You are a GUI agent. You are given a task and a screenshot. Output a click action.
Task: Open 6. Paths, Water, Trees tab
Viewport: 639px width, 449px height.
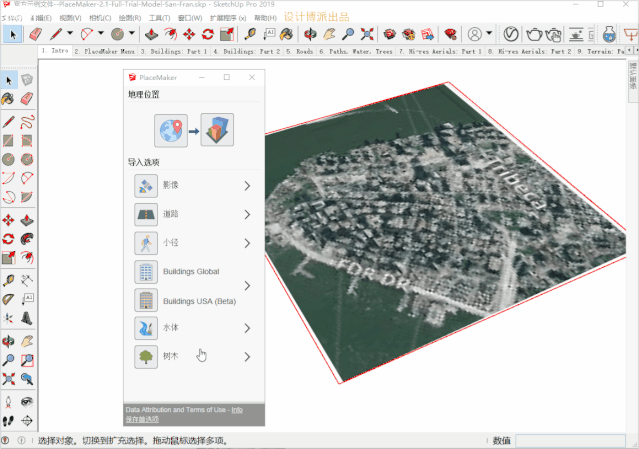(x=356, y=51)
